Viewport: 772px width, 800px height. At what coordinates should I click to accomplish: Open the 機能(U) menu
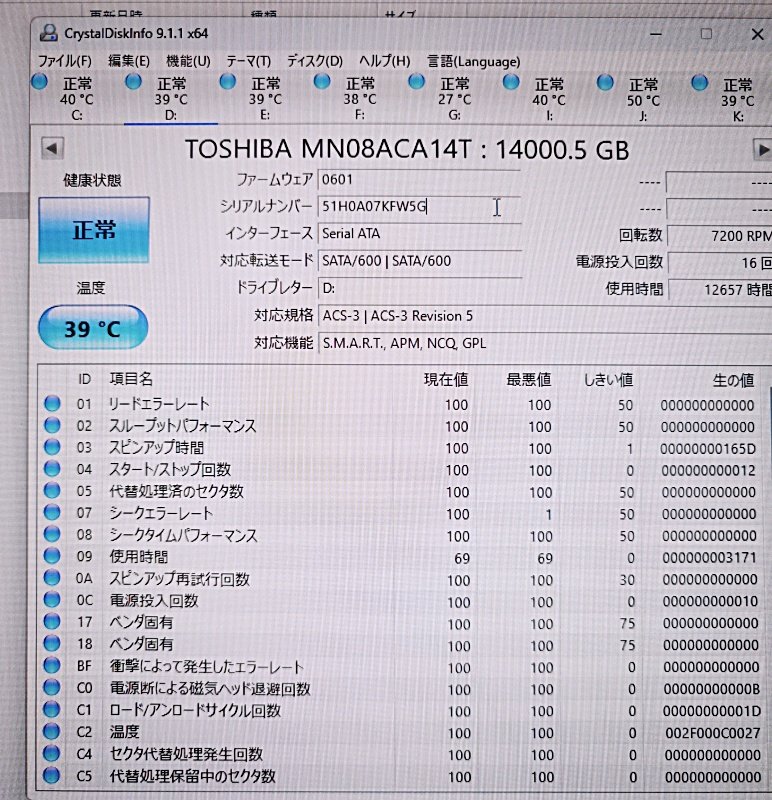tap(188, 61)
